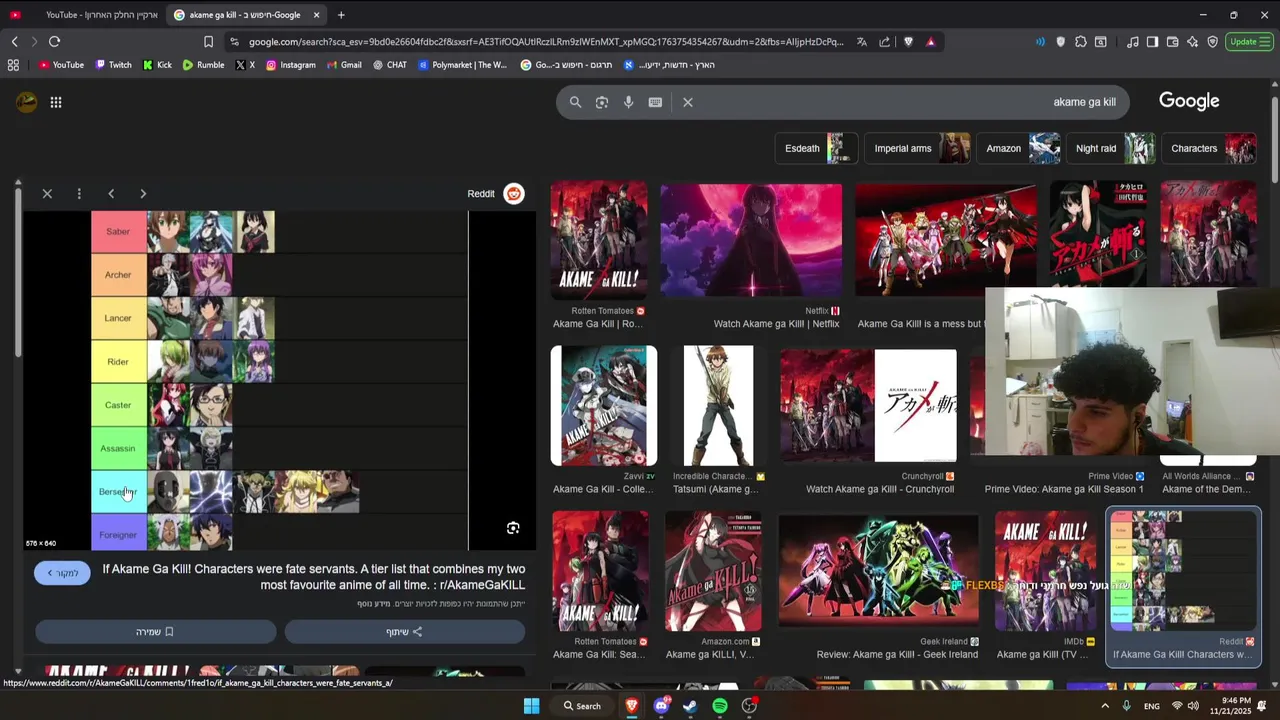This screenshot has width=1280, height=720.
Task: Open the Discord taskbar icon
Action: 661,706
